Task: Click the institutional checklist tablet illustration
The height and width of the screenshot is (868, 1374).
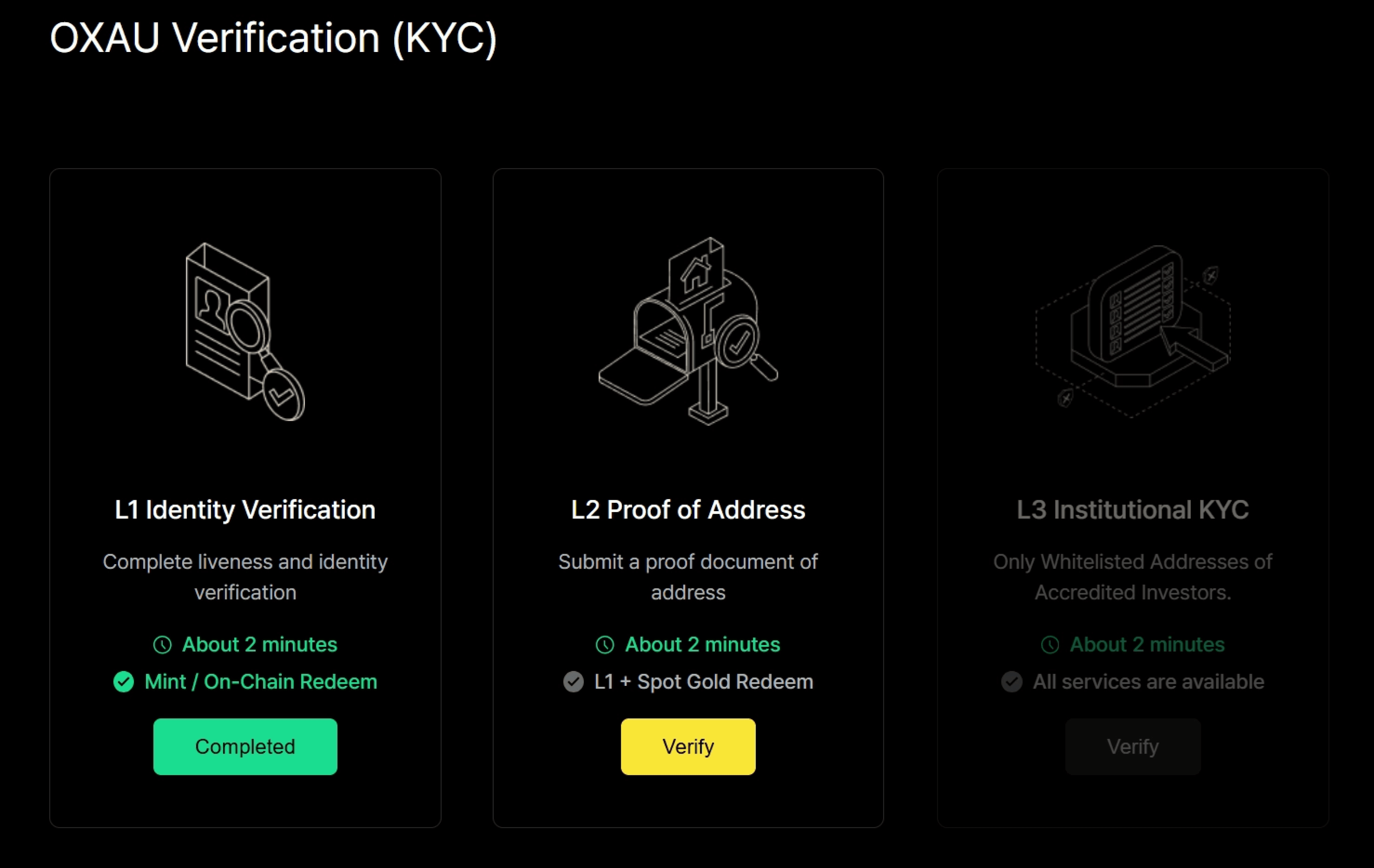Action: coord(1132,331)
